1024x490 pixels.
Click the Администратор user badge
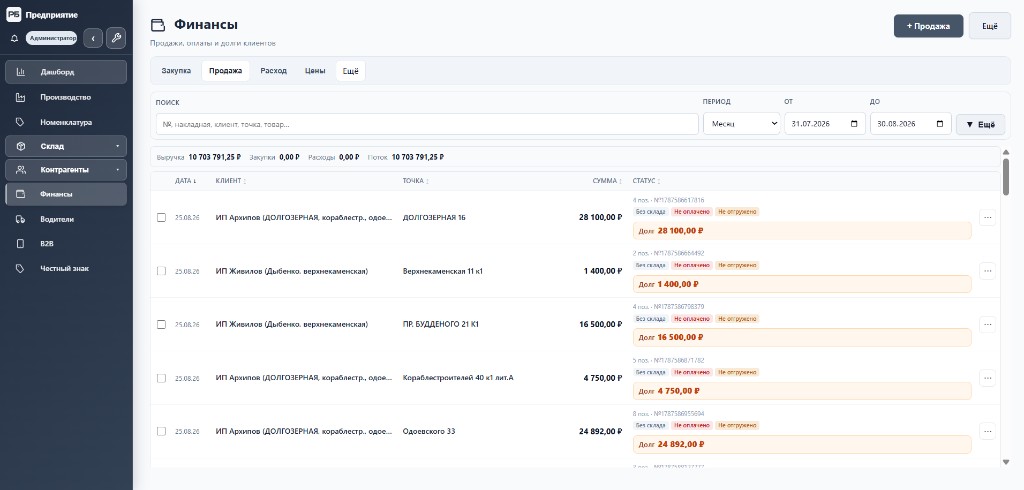[52, 39]
